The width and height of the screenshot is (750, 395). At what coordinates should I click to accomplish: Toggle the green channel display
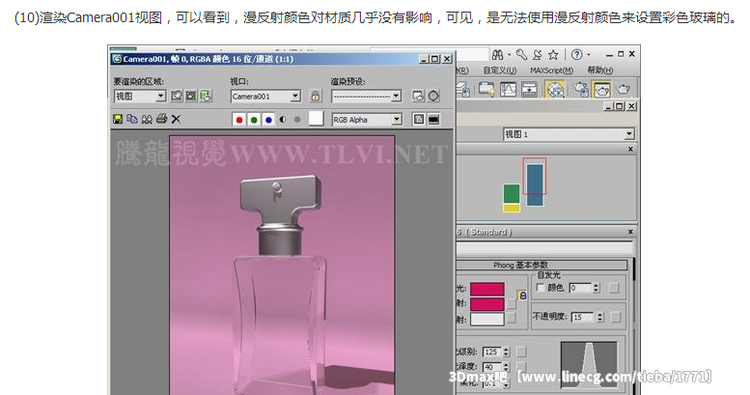coord(254,120)
